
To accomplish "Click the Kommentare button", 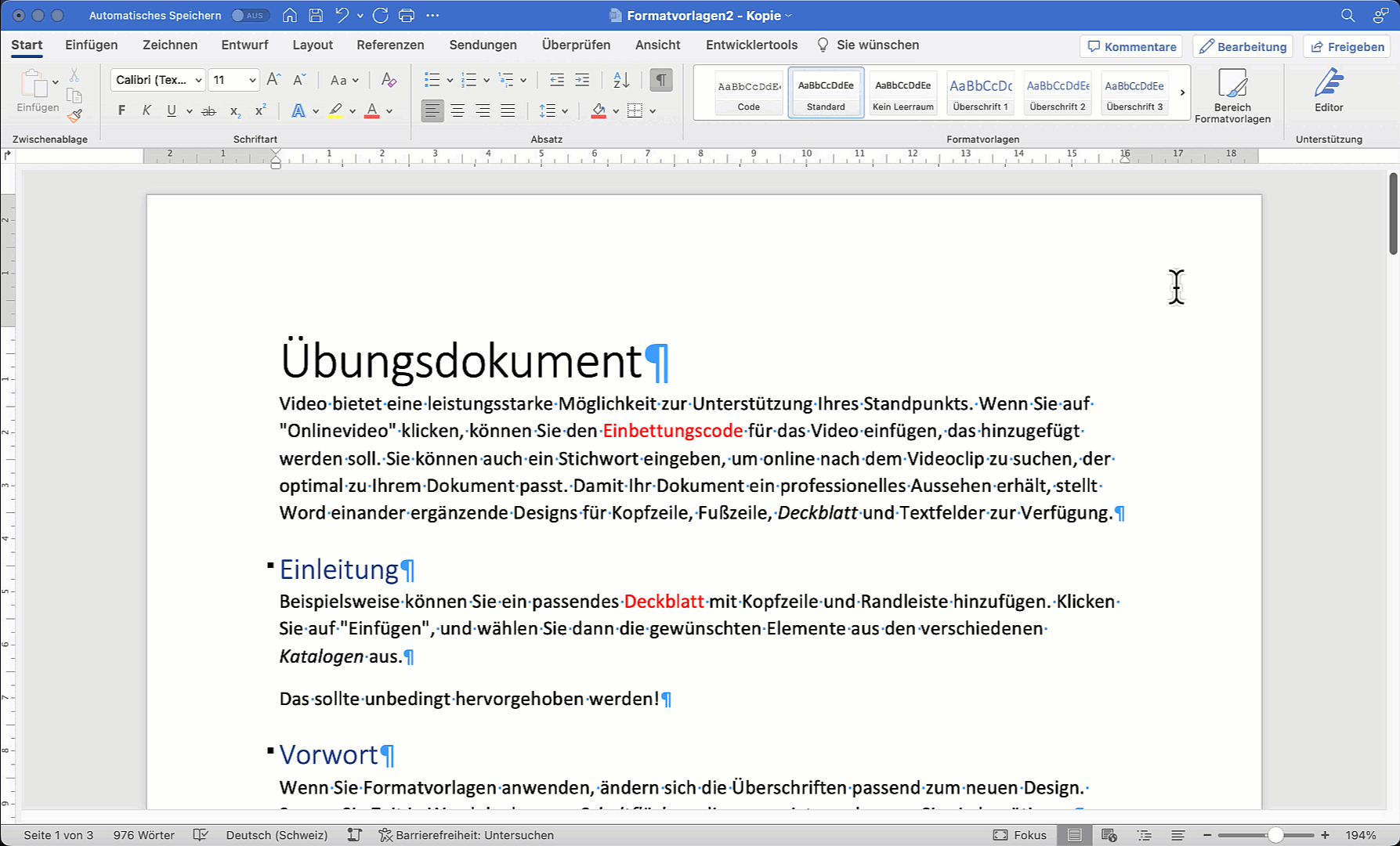I will [1132, 46].
